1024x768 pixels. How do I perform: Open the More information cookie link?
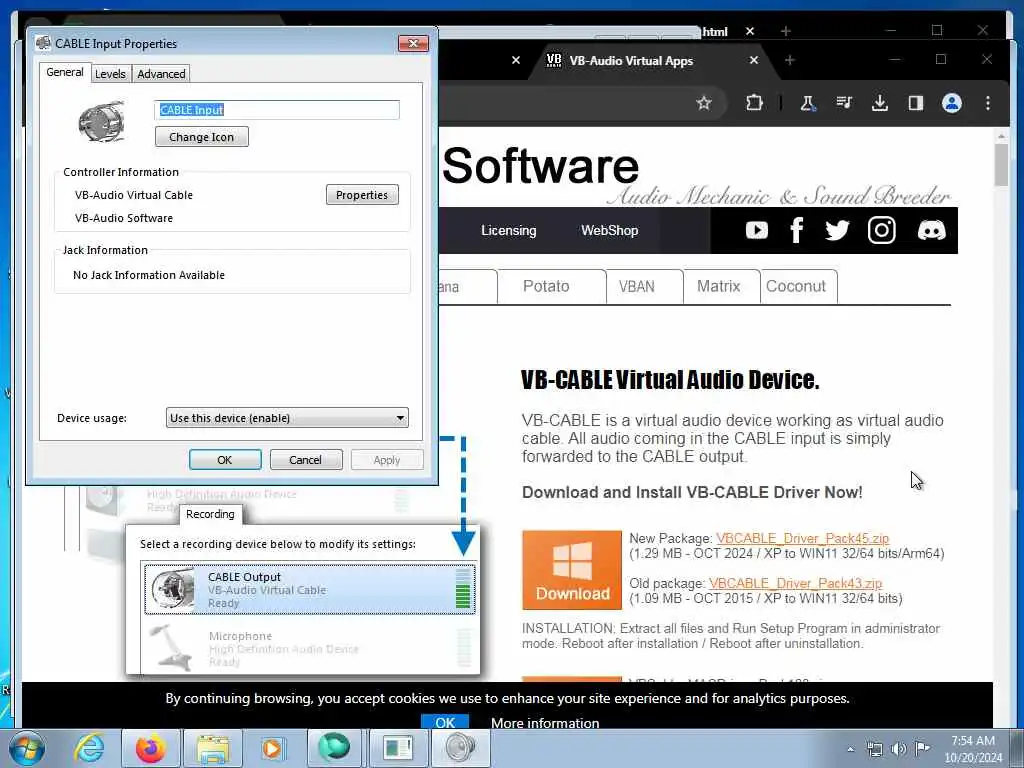click(545, 723)
